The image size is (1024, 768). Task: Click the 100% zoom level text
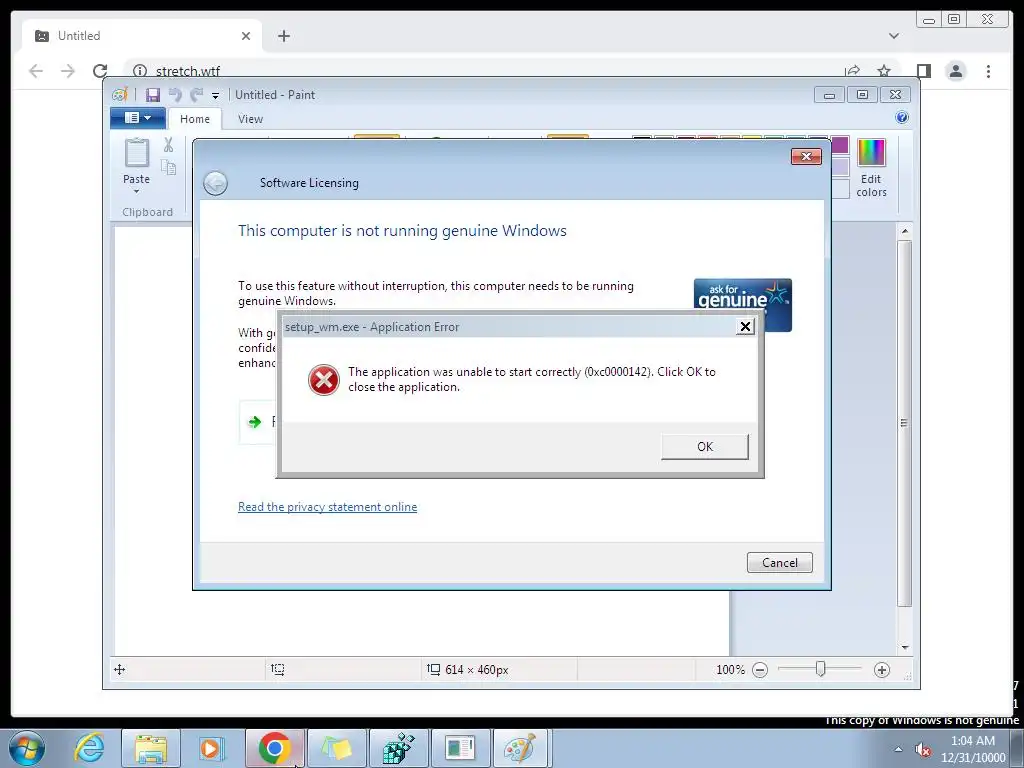tap(730, 670)
